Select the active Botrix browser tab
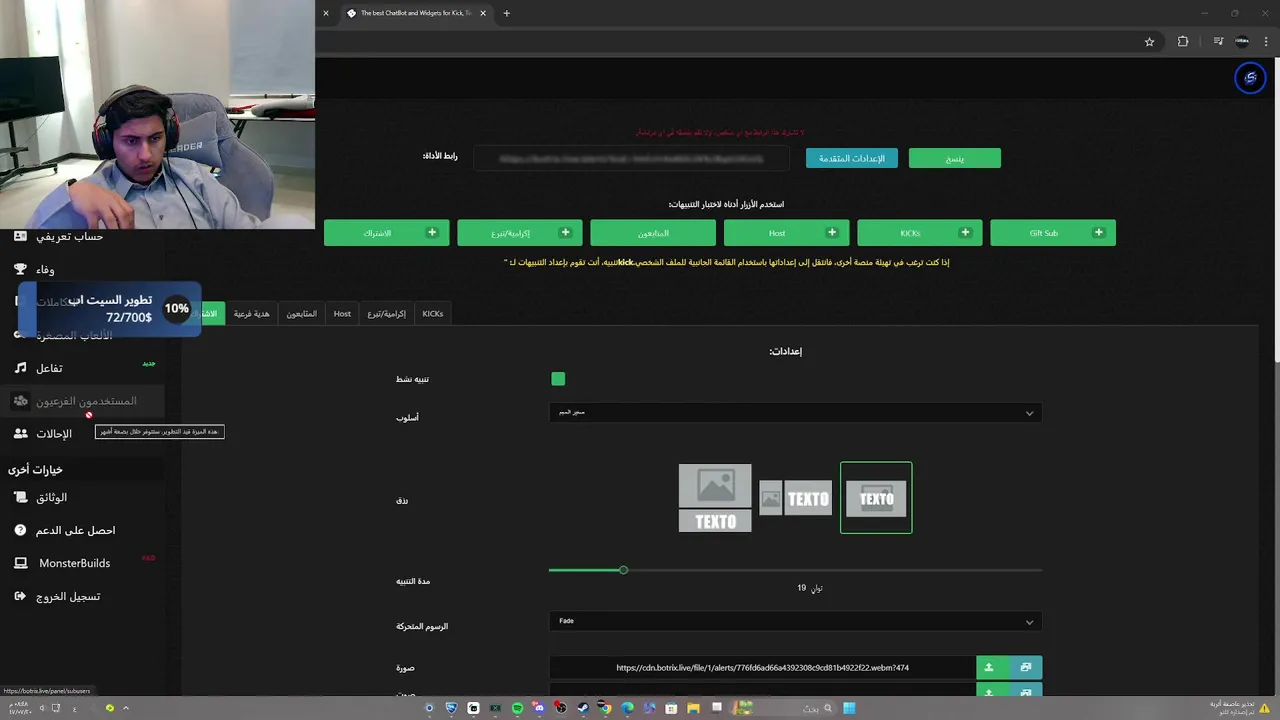Screen dimensions: 1280x720 (415, 13)
